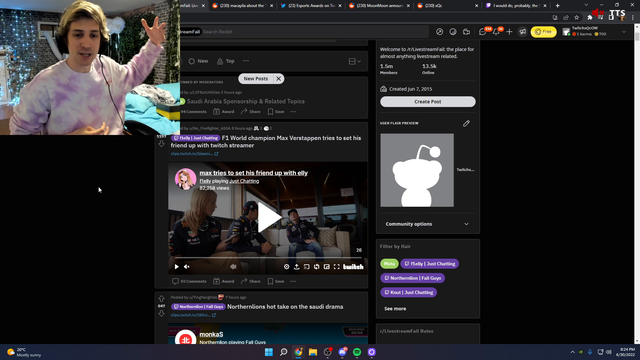
Task: Downvote the Northernlions hot take post
Action: (x=161, y=313)
